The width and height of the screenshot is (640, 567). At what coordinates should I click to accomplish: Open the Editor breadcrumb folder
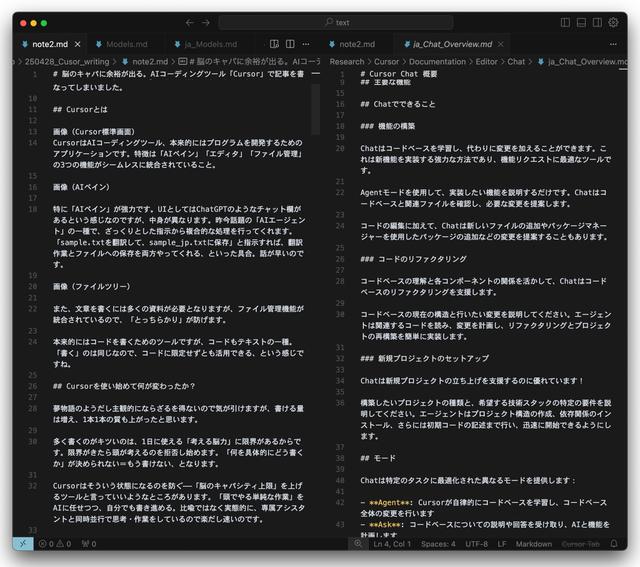[x=487, y=62]
